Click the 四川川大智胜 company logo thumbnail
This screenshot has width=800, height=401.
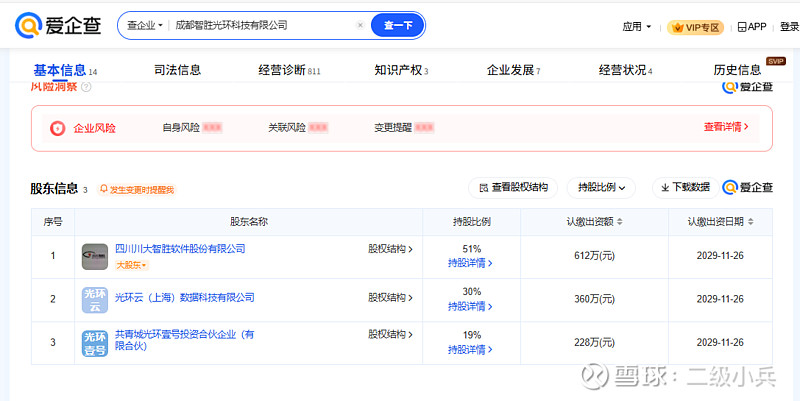coord(95,257)
